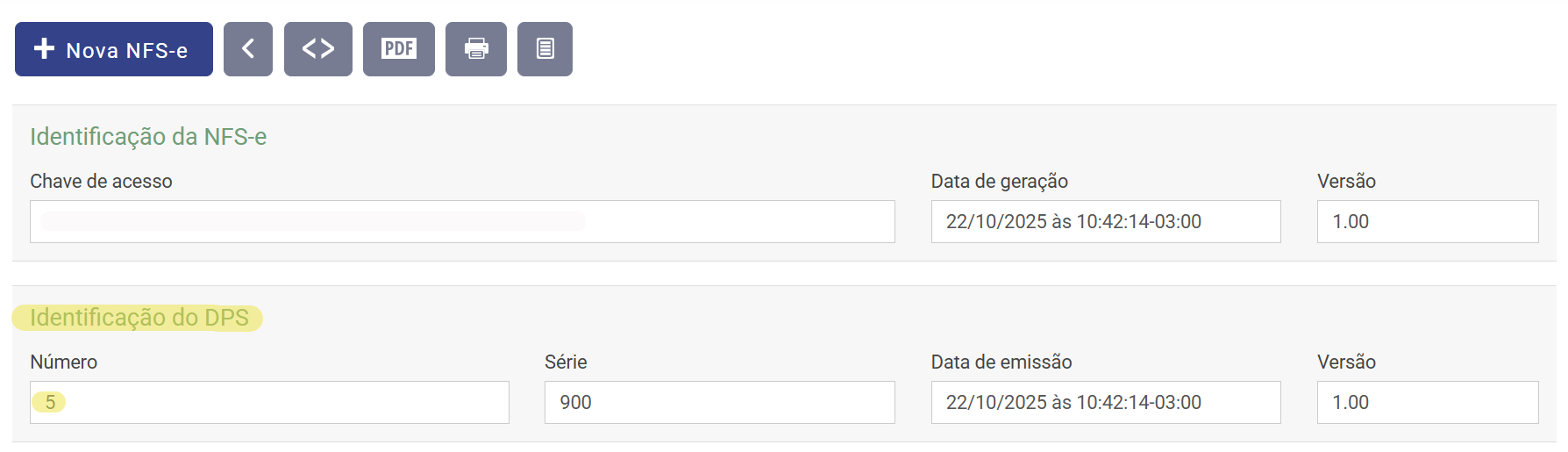Click the plus icon on Nova NFS-e

[44, 48]
